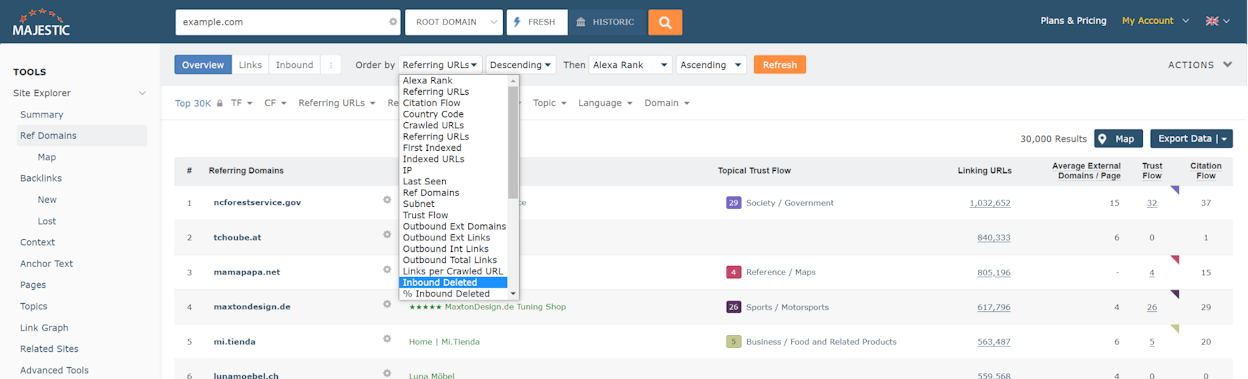Image resolution: width=1248 pixels, height=379 pixels.
Task: Open Link Graph in the sidebar
Action: 44,328
